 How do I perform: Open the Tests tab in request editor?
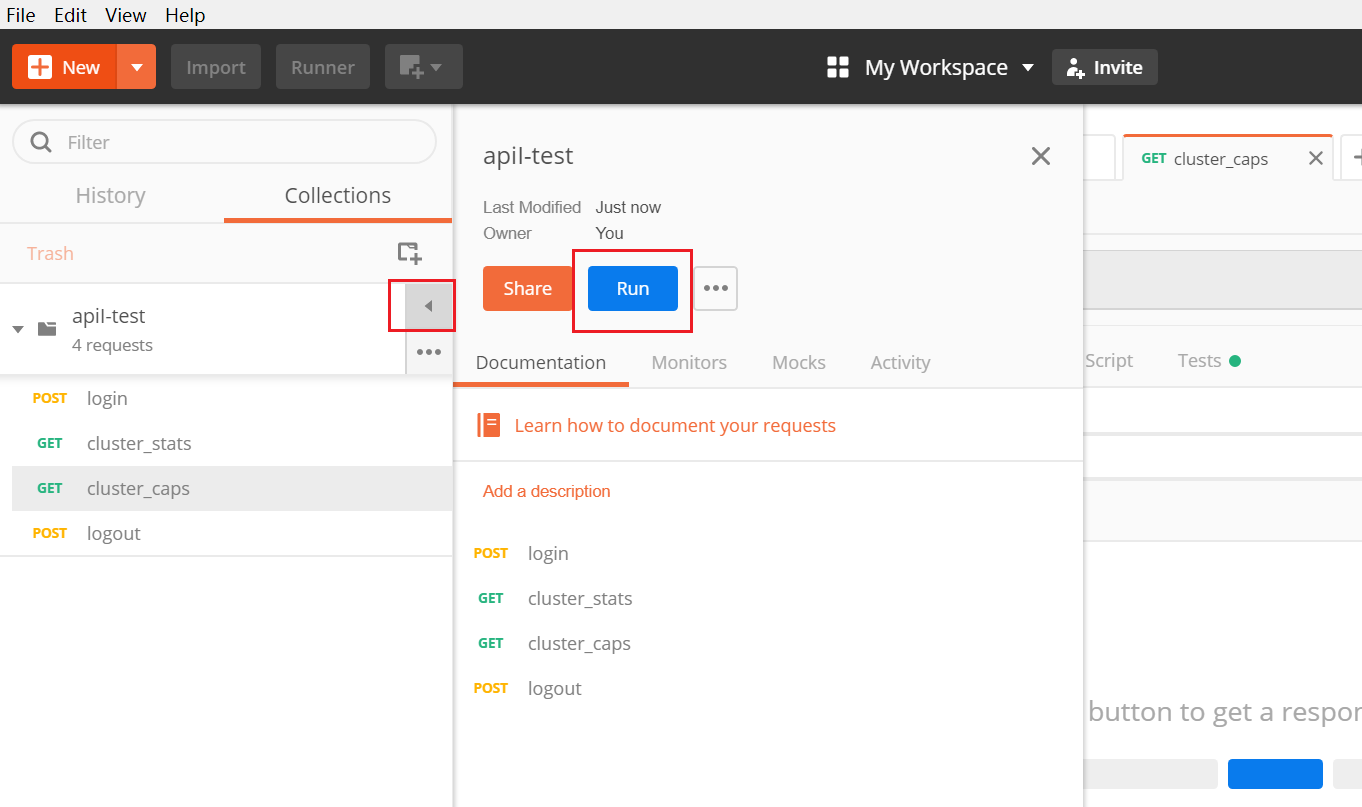[1209, 360]
